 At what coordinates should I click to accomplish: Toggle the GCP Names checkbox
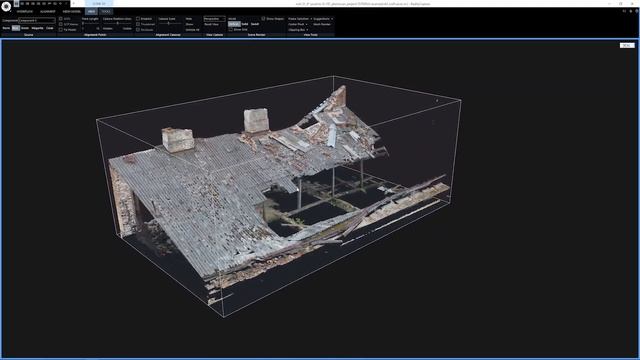tap(61, 24)
